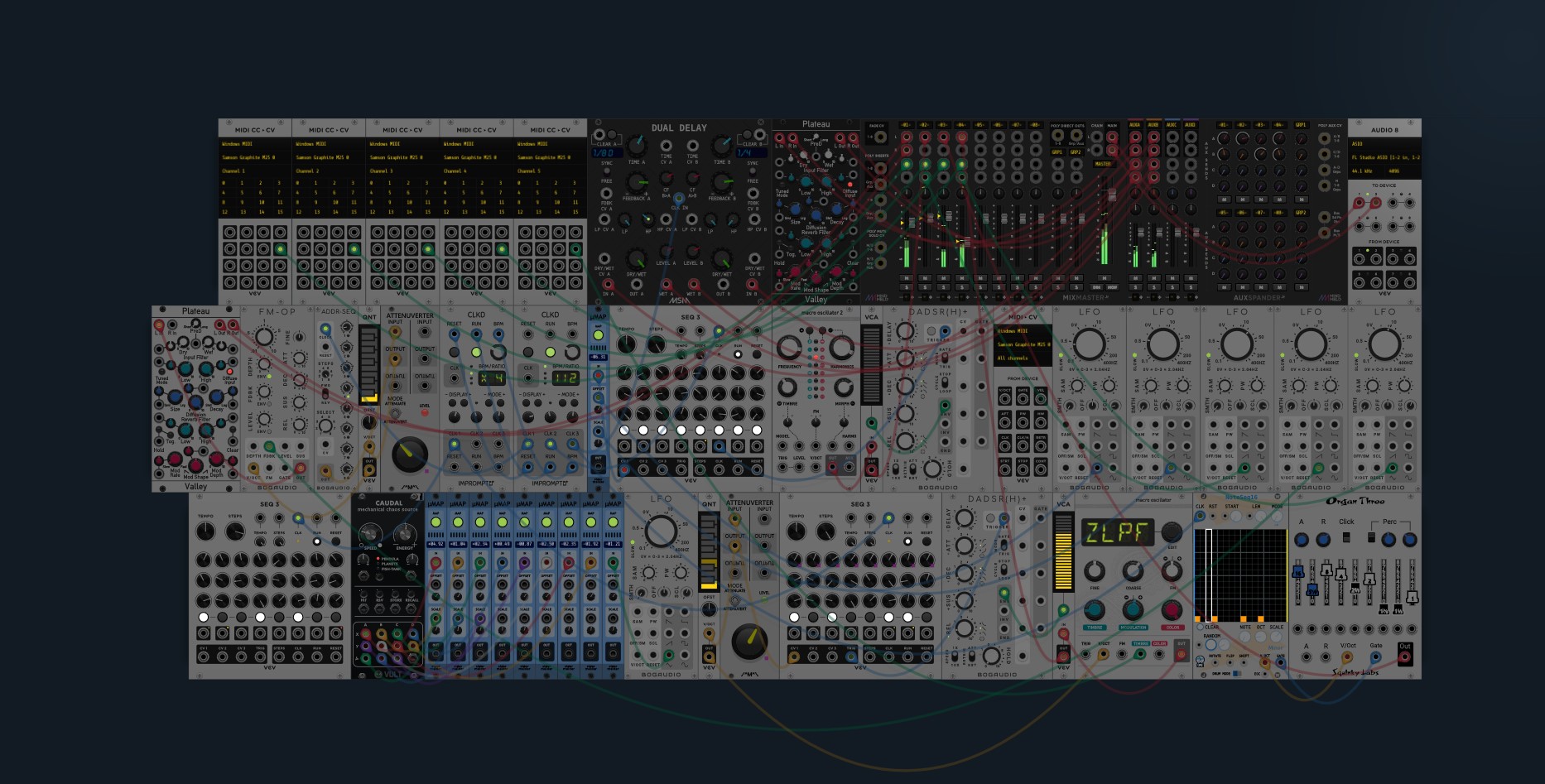Click the MONO button on MixMaster
Viewport: 1545px width, 784px height.
(1112, 287)
